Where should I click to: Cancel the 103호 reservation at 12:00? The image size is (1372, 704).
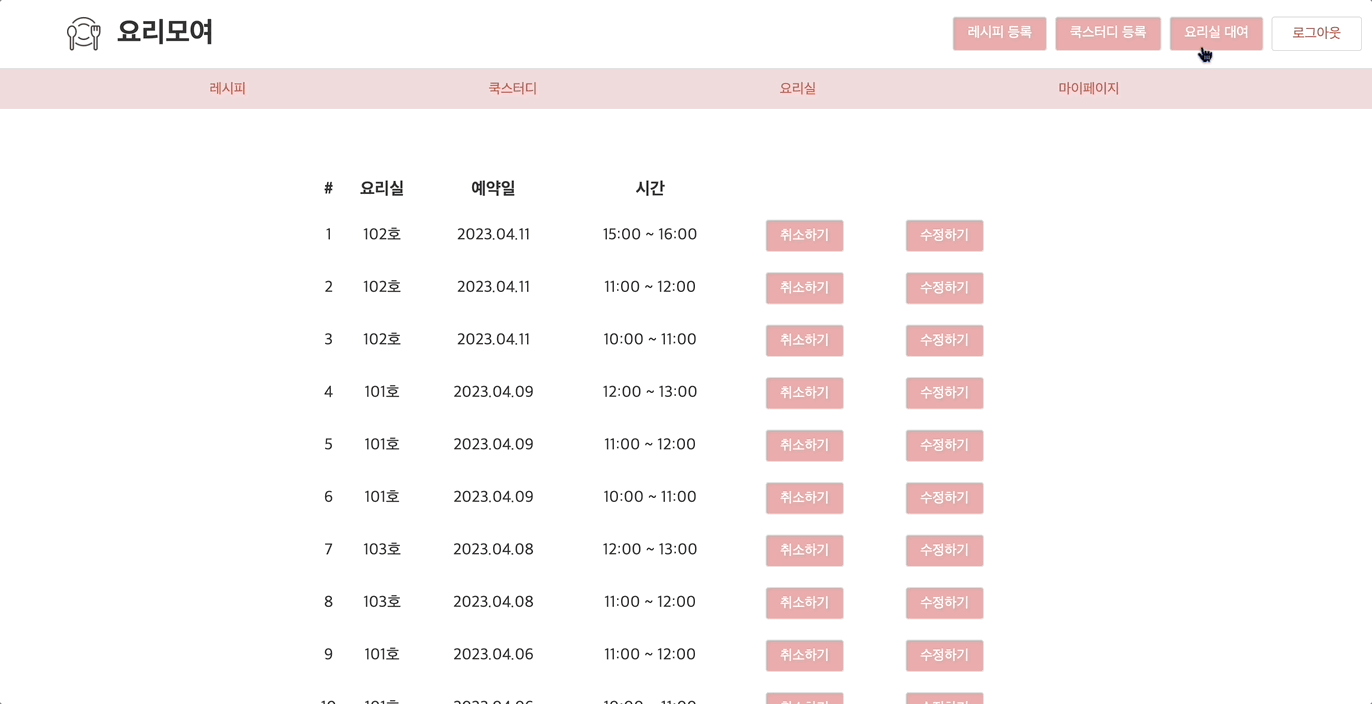point(804,550)
